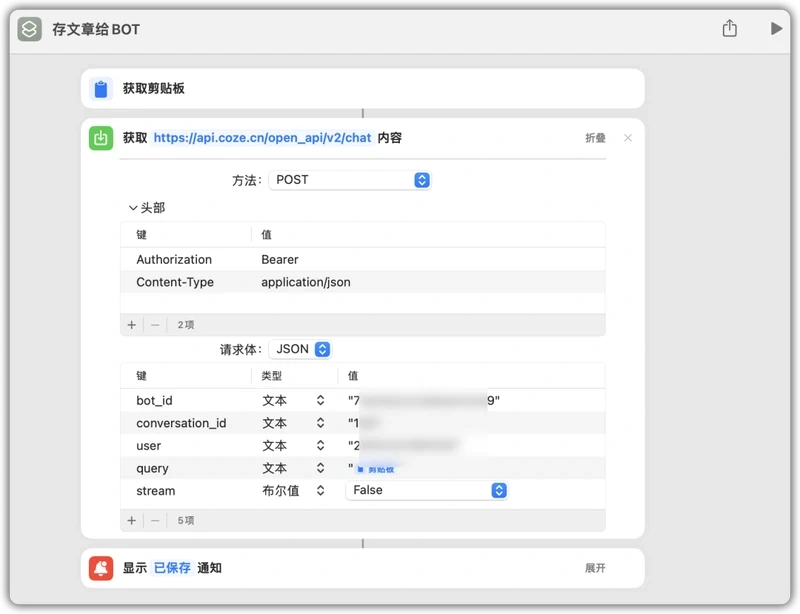The height and width of the screenshot is (614, 800).
Task: Open the api.coze.cn URL field
Action: pyautogui.click(x=262, y=138)
